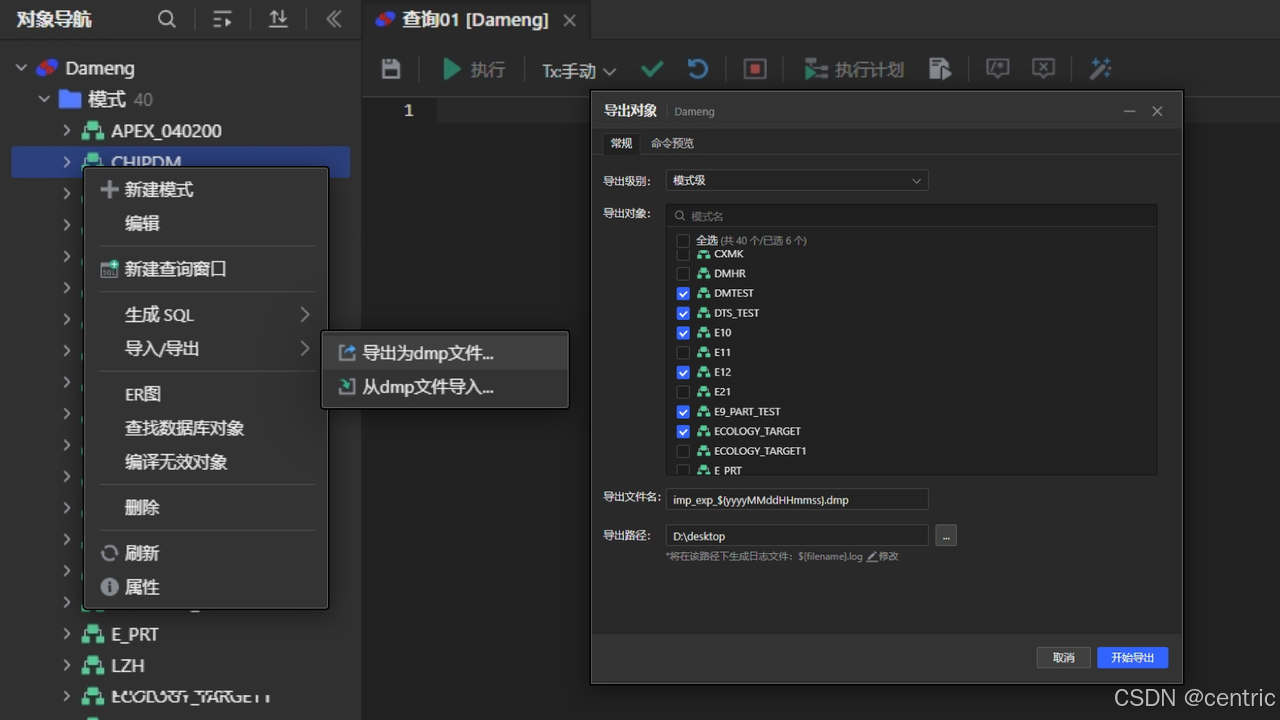
Task: Choose ER图 from context menu
Action: [x=207, y=395]
